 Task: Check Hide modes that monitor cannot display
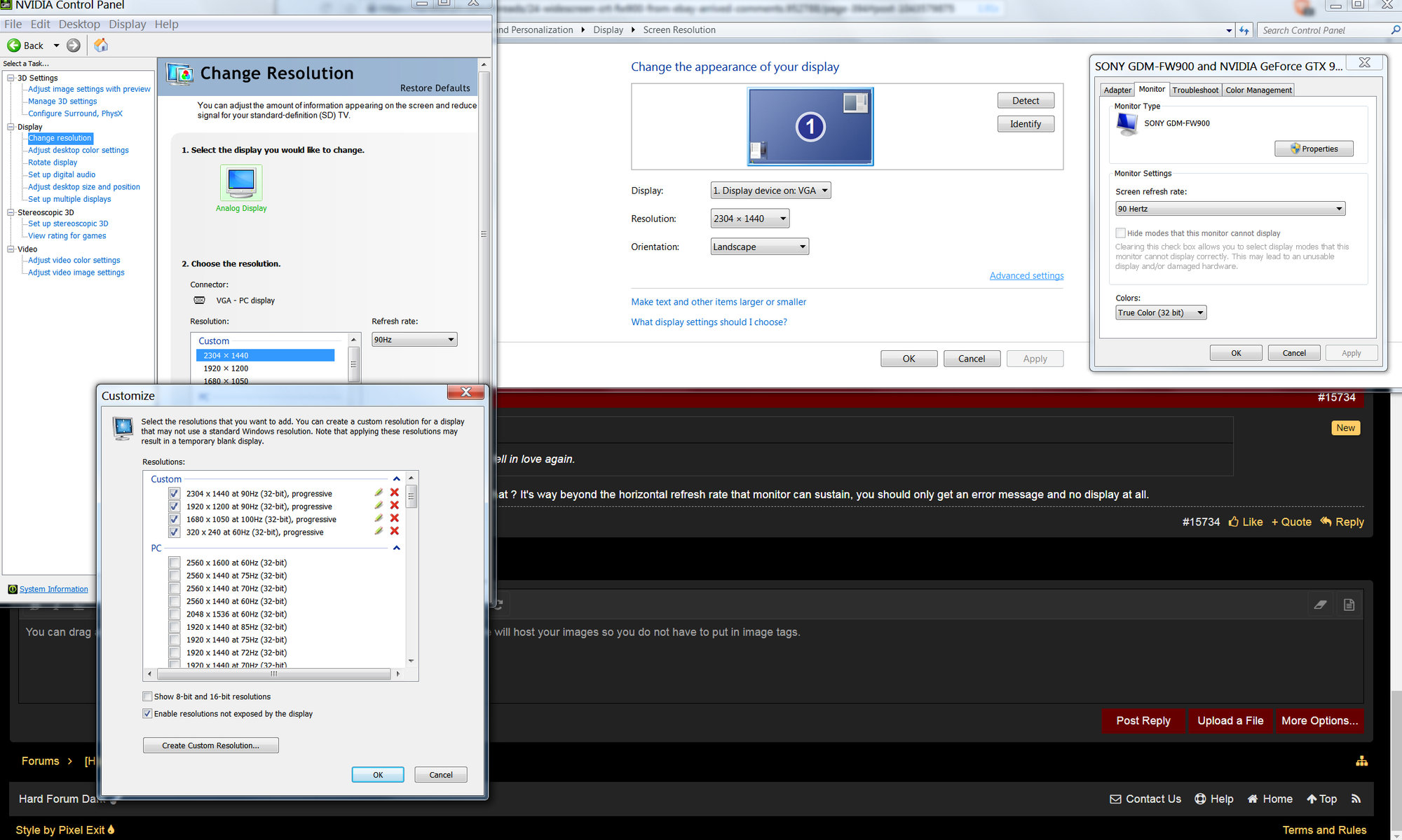click(1120, 233)
